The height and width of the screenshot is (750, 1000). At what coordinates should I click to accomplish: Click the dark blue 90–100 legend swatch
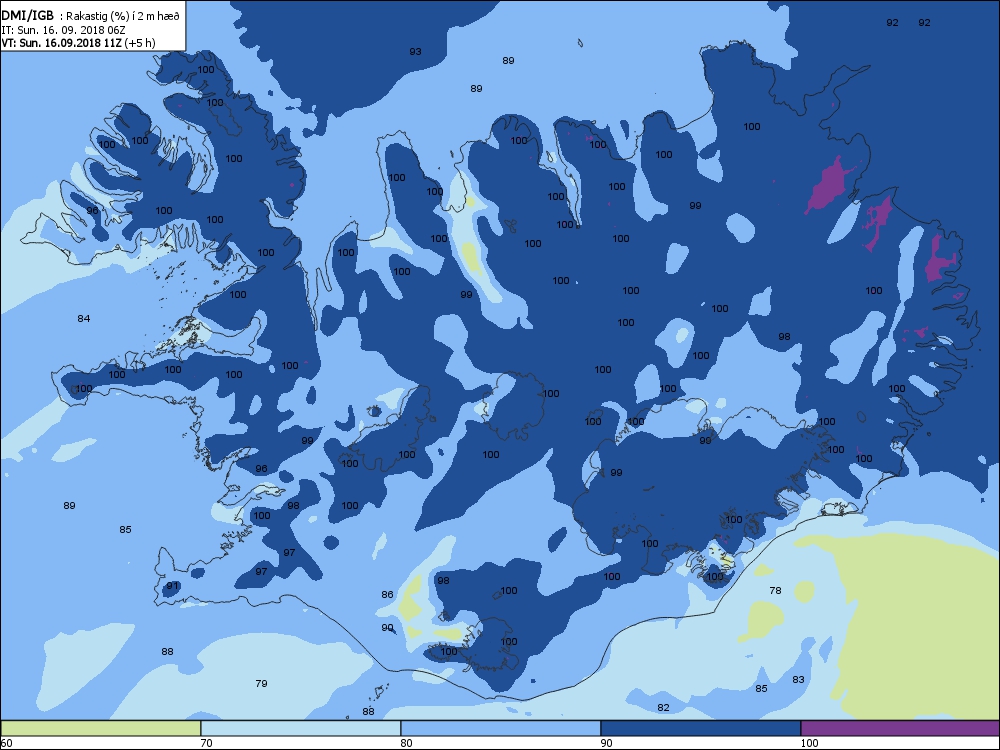point(700,728)
